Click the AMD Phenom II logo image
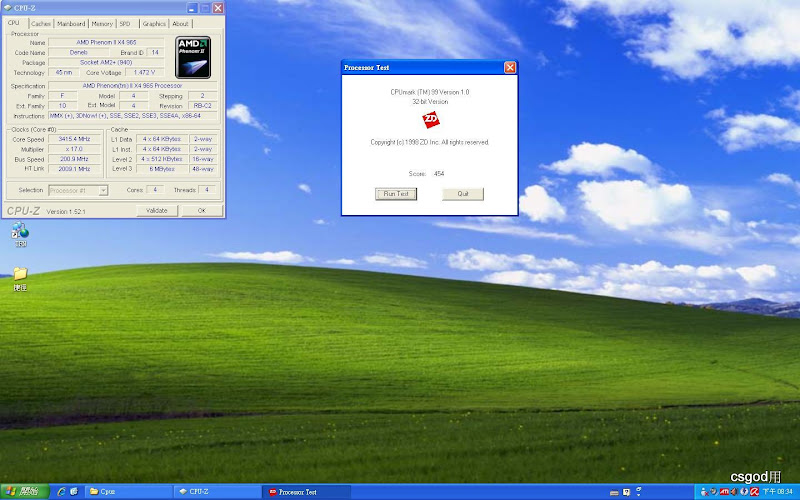Screen dimensions: 800x500 (x=193, y=57)
